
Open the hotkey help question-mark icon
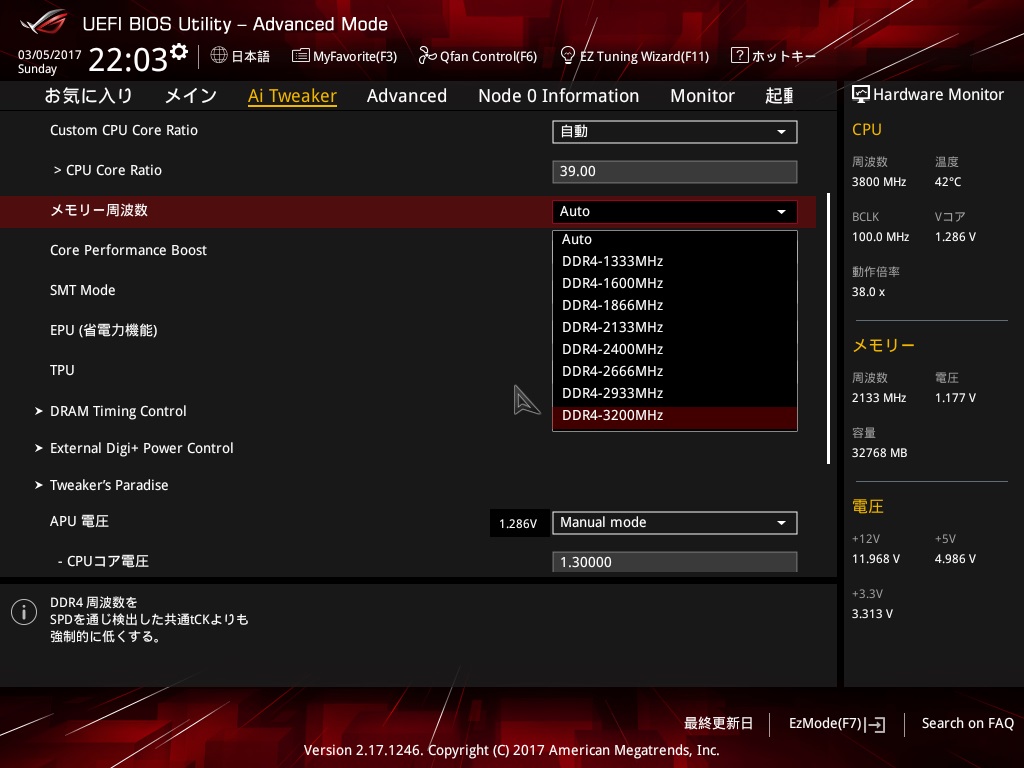[x=739, y=56]
